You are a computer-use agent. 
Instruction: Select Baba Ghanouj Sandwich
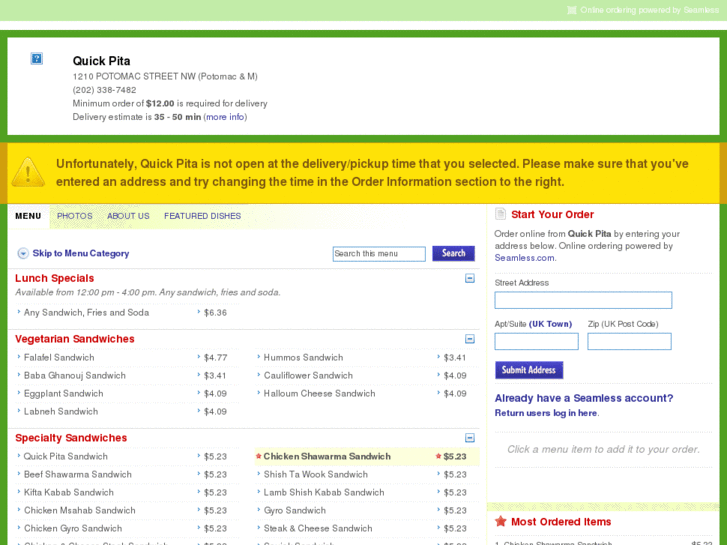[75, 376]
